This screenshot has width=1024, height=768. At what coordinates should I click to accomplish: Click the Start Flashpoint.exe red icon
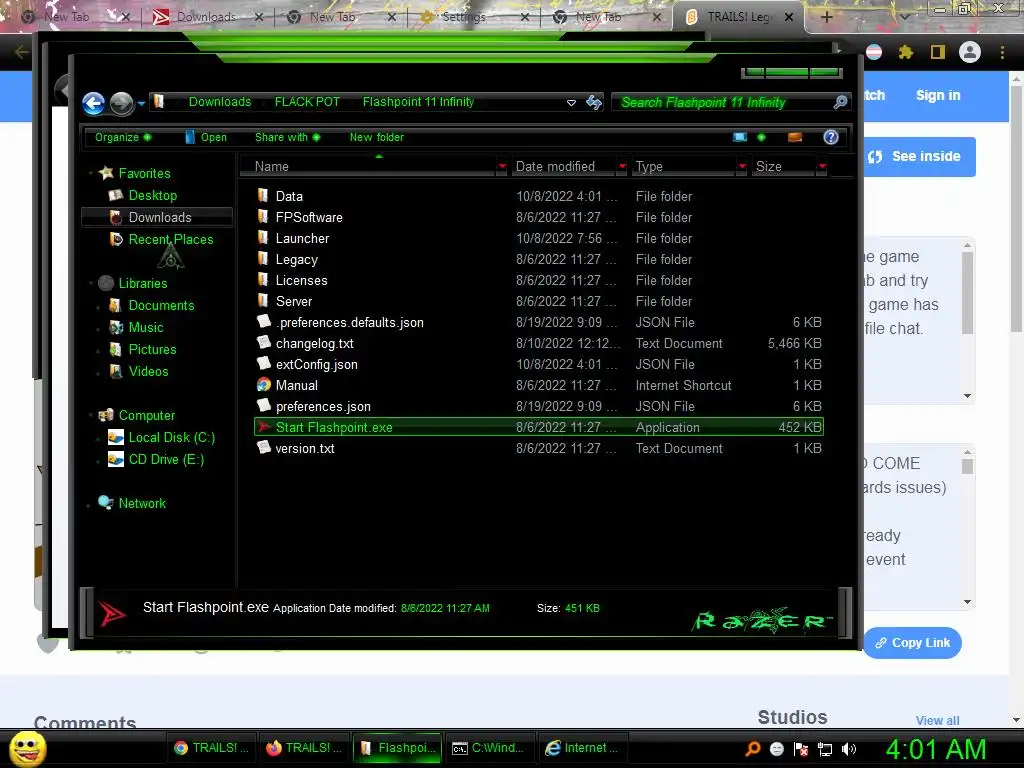[264, 427]
